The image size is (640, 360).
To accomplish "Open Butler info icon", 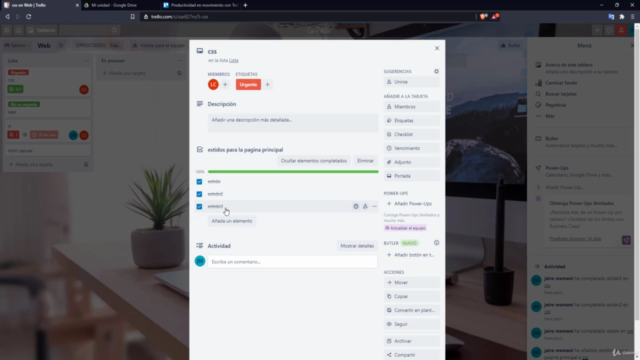I will click(436, 243).
